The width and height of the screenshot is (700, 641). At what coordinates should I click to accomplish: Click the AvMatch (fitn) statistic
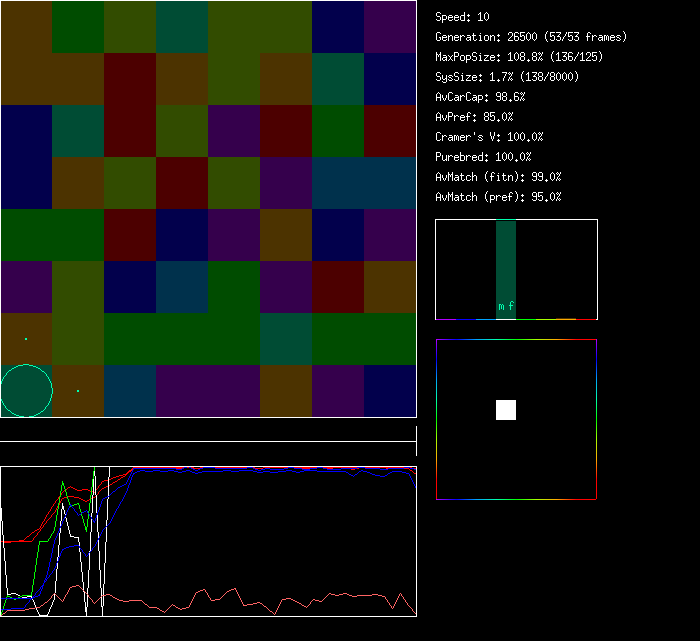pyautogui.click(x=498, y=177)
